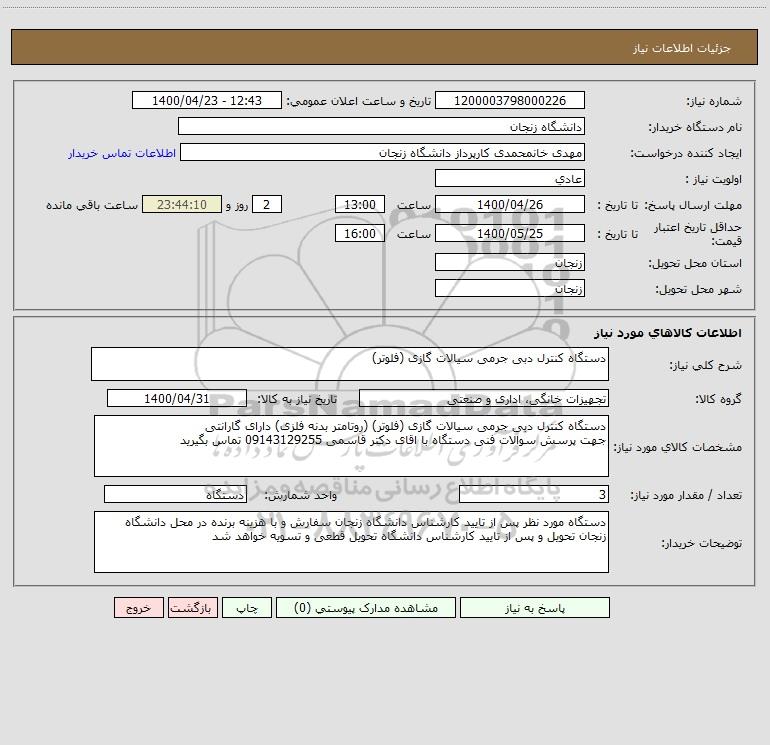770x745 pixels.
Task: Click the label حداقل تاریخ اعتبار قیمت
Action: [x=697, y=234]
